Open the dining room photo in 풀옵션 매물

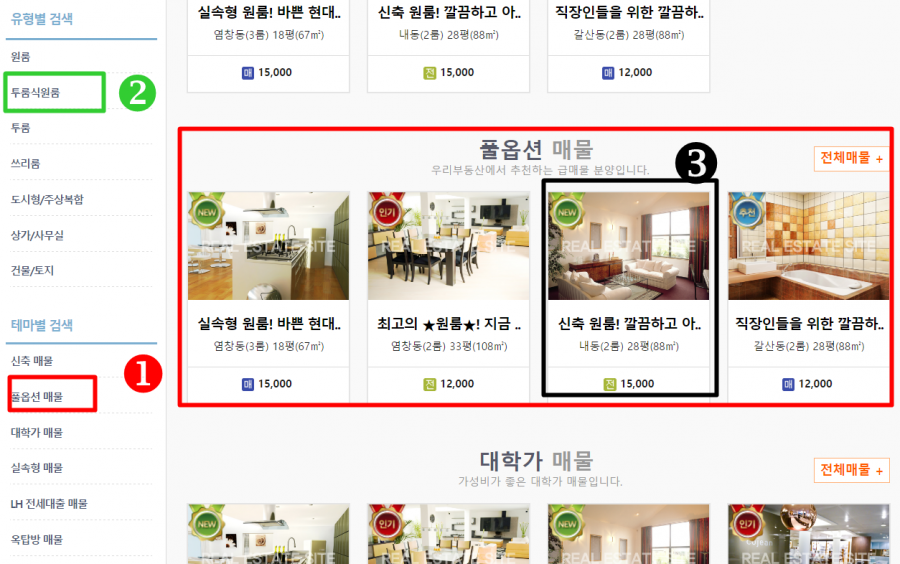pos(448,246)
